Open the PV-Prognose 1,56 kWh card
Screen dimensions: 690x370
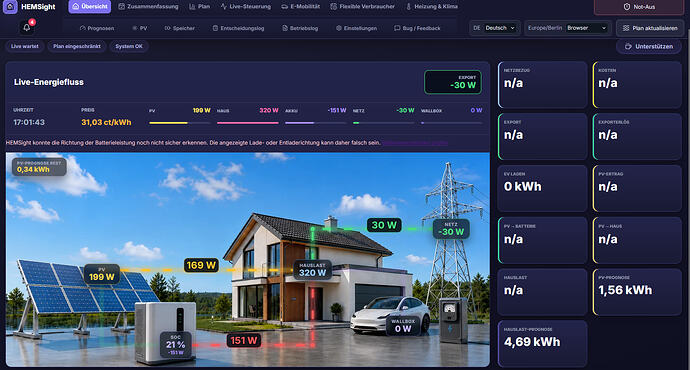[637, 292]
